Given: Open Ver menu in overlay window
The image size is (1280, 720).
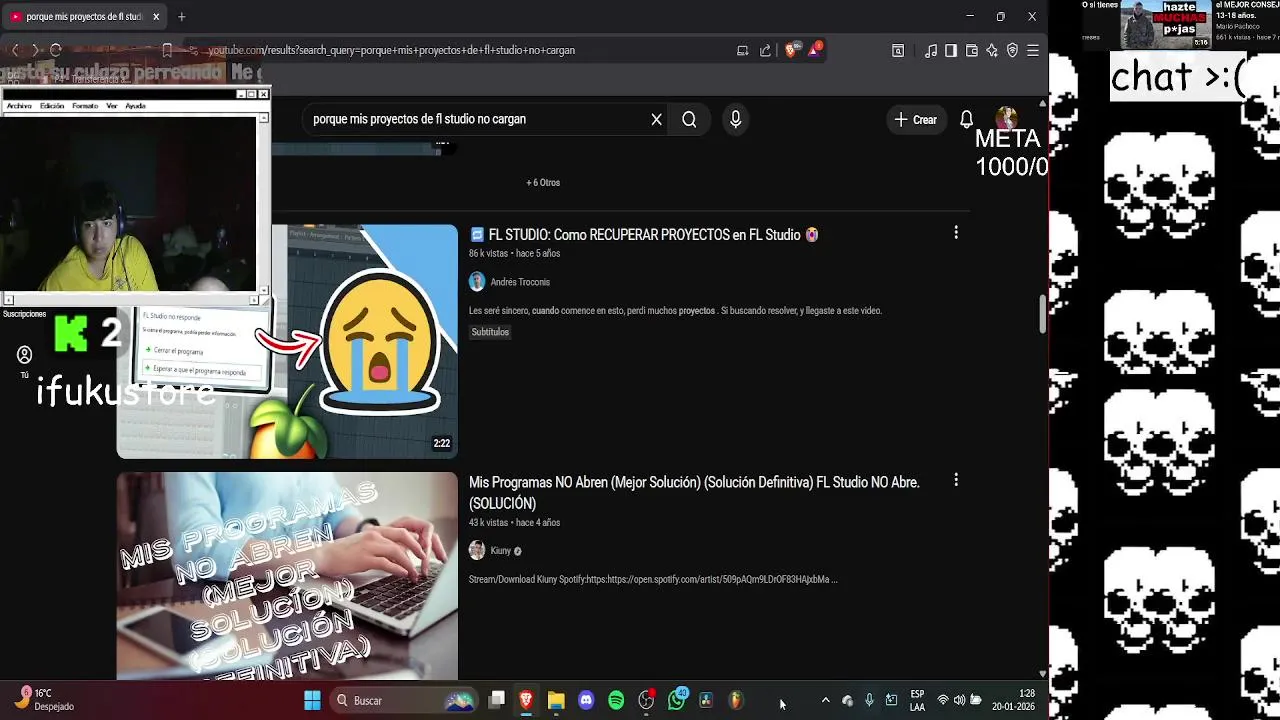Looking at the screenshot, I should coord(111,105).
